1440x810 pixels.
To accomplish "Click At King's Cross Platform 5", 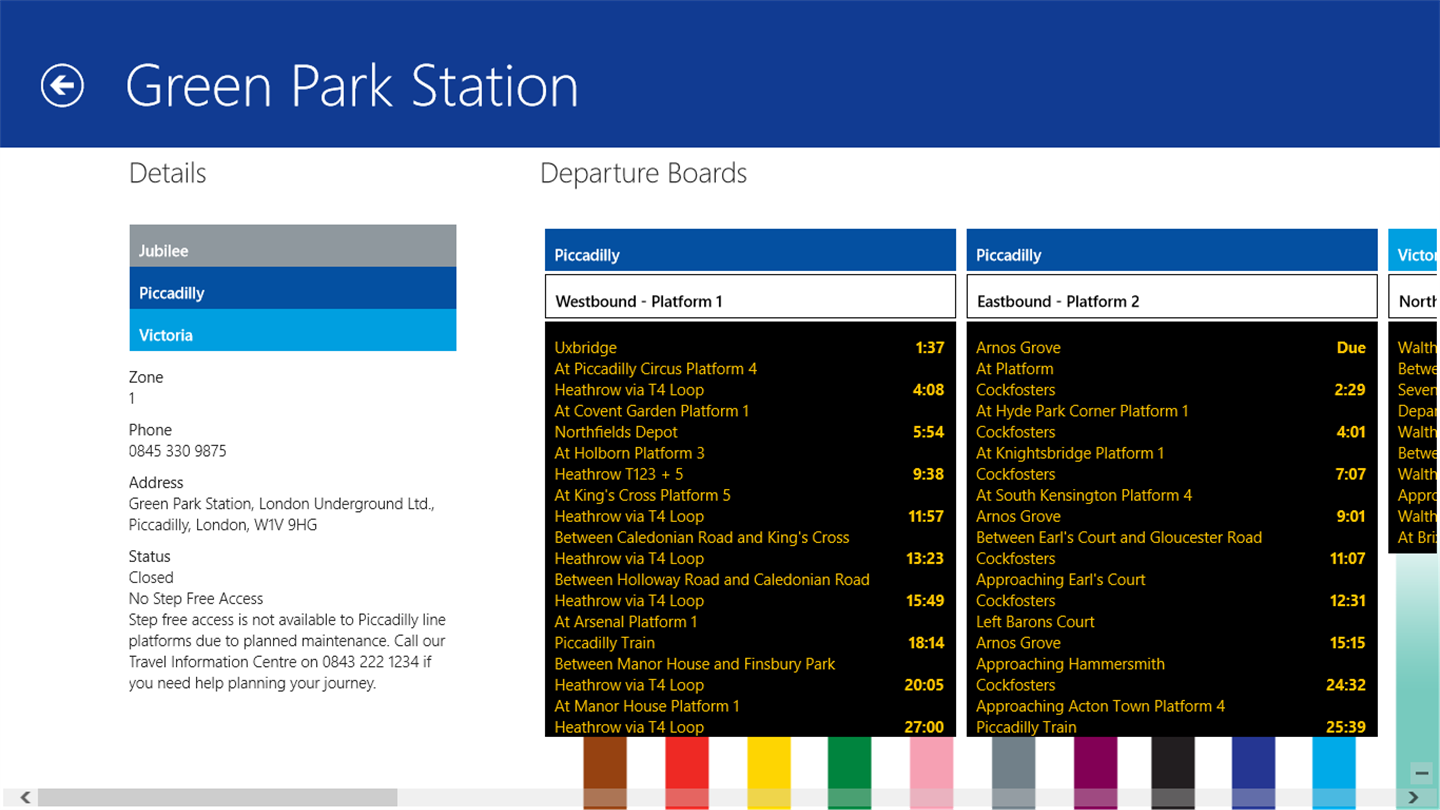I will tap(643, 495).
